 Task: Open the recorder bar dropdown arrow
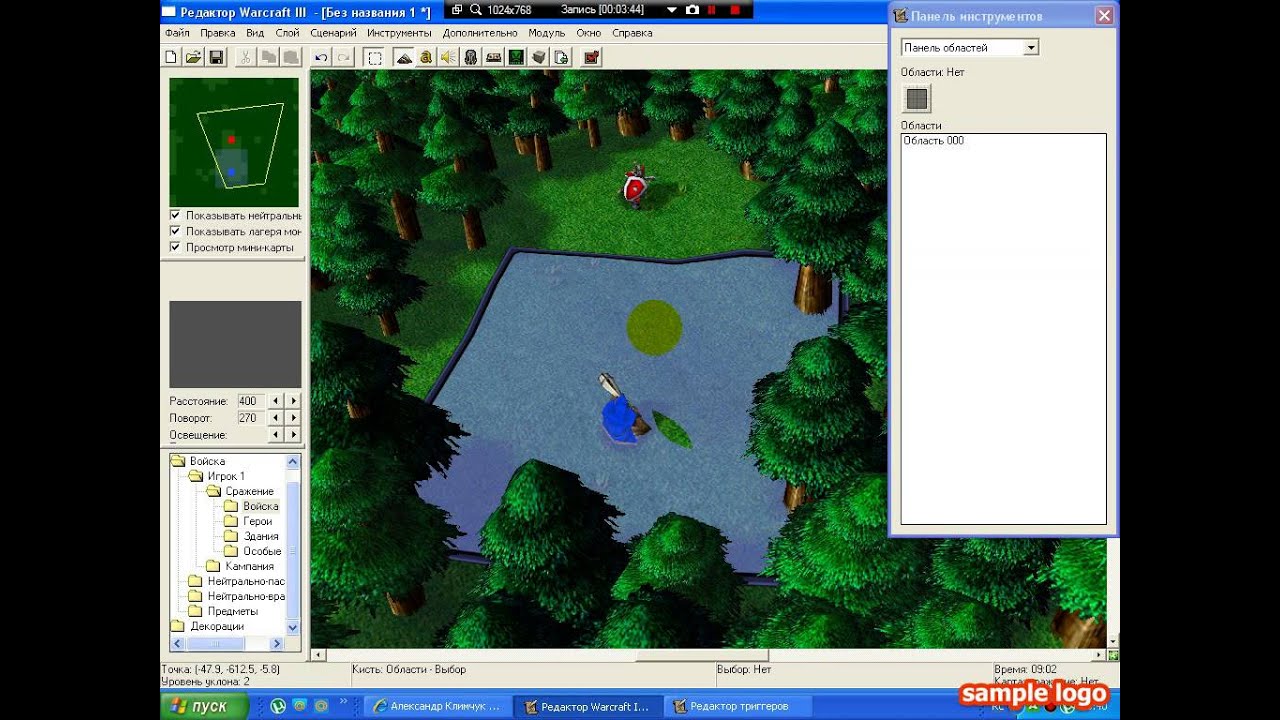[x=672, y=10]
